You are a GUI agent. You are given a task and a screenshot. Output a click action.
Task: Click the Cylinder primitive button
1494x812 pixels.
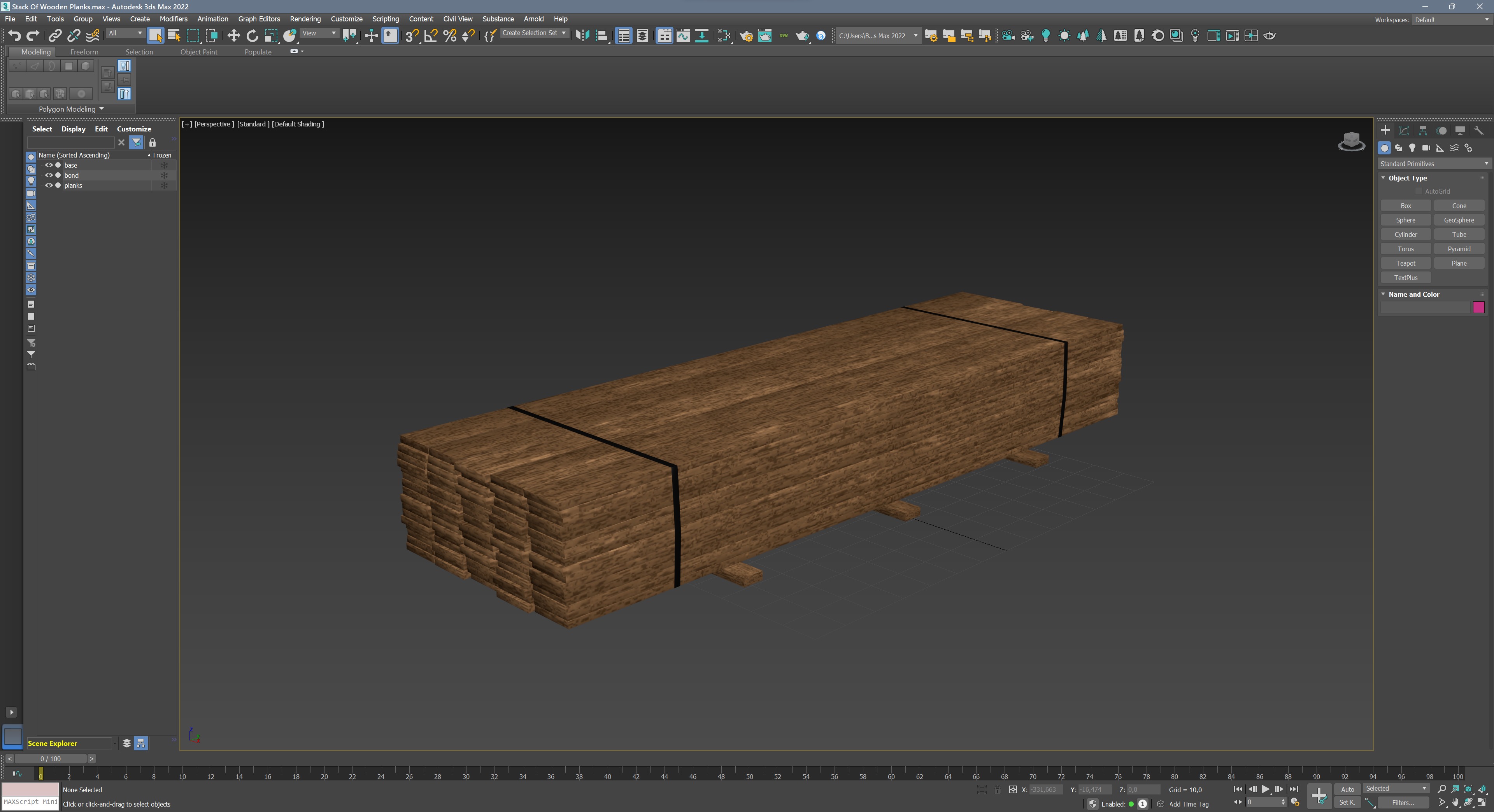point(1405,234)
